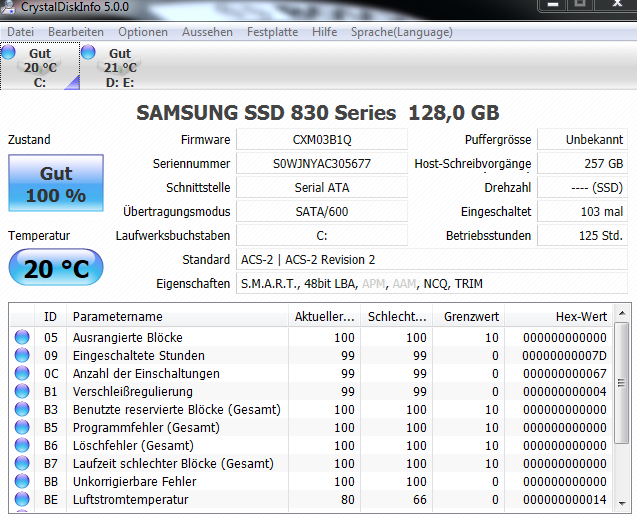Click status orb of Löschfehler row
Screen dimensions: 637x519
(22, 445)
